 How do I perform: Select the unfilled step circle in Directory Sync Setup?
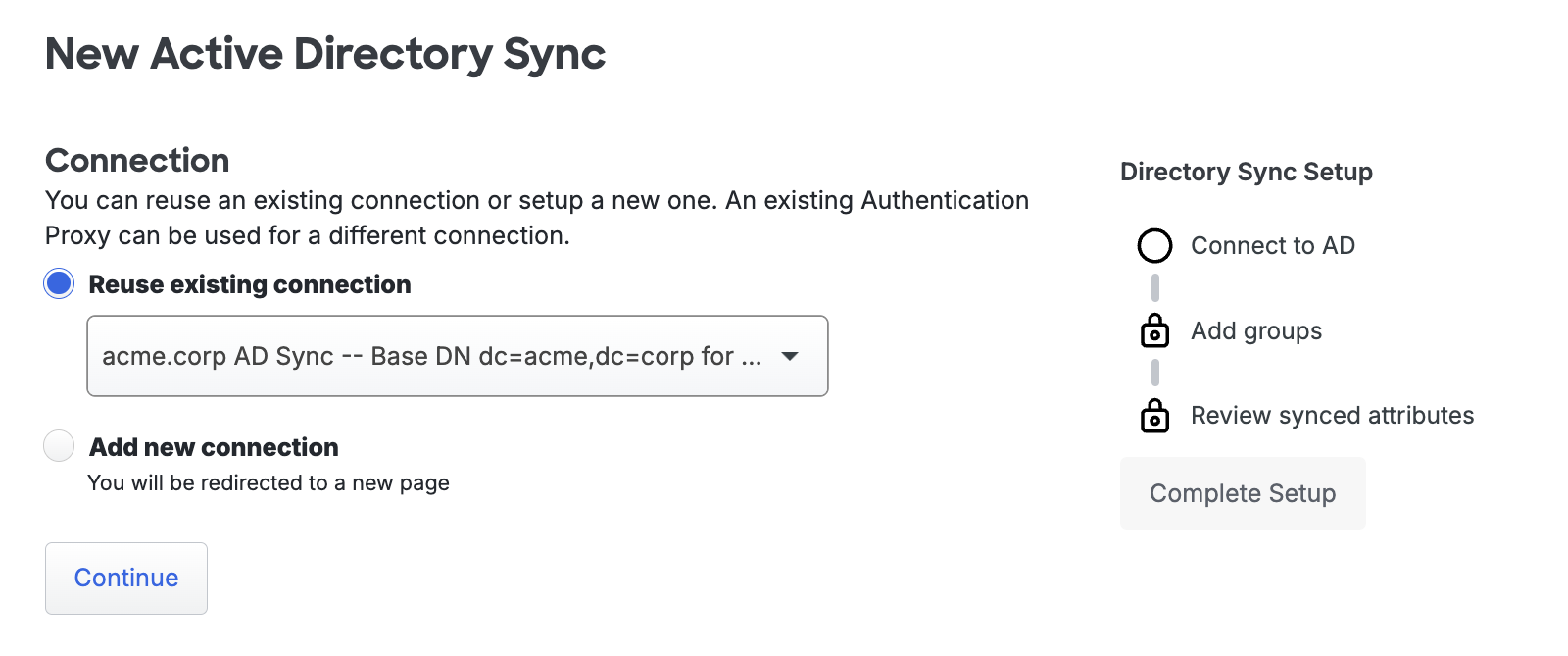click(1155, 246)
